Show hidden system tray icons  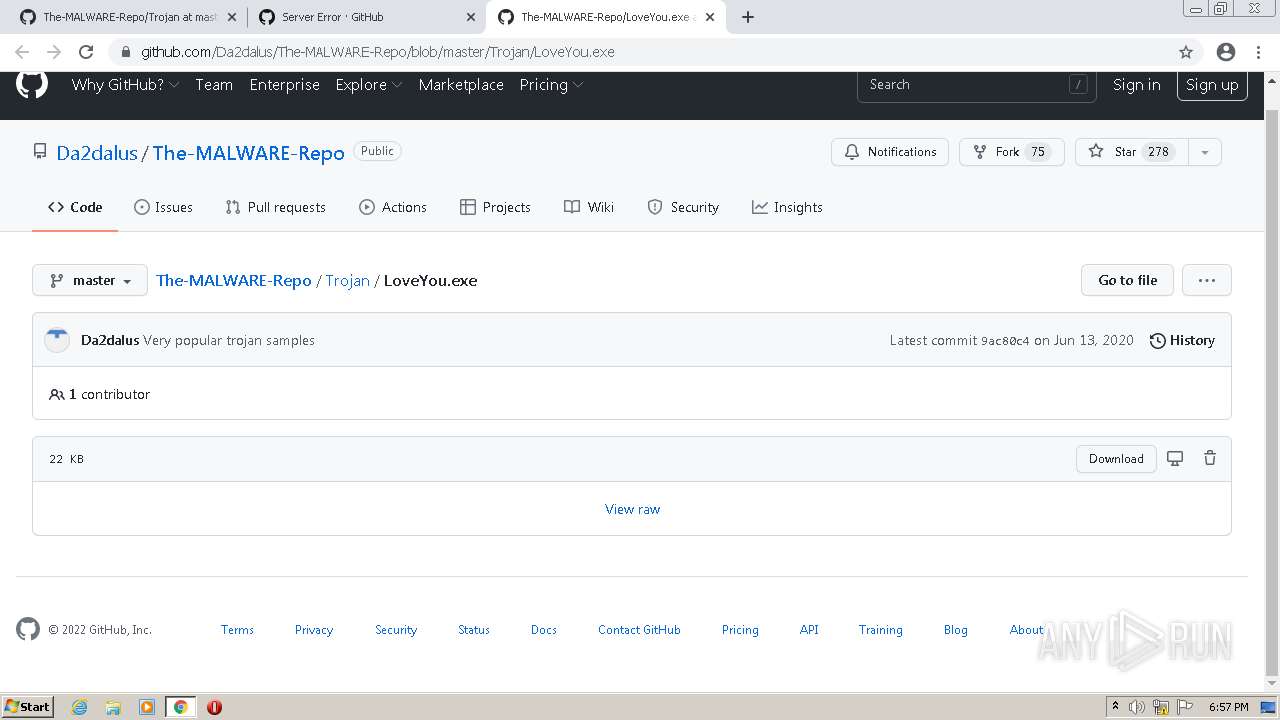pyautogui.click(x=1115, y=707)
